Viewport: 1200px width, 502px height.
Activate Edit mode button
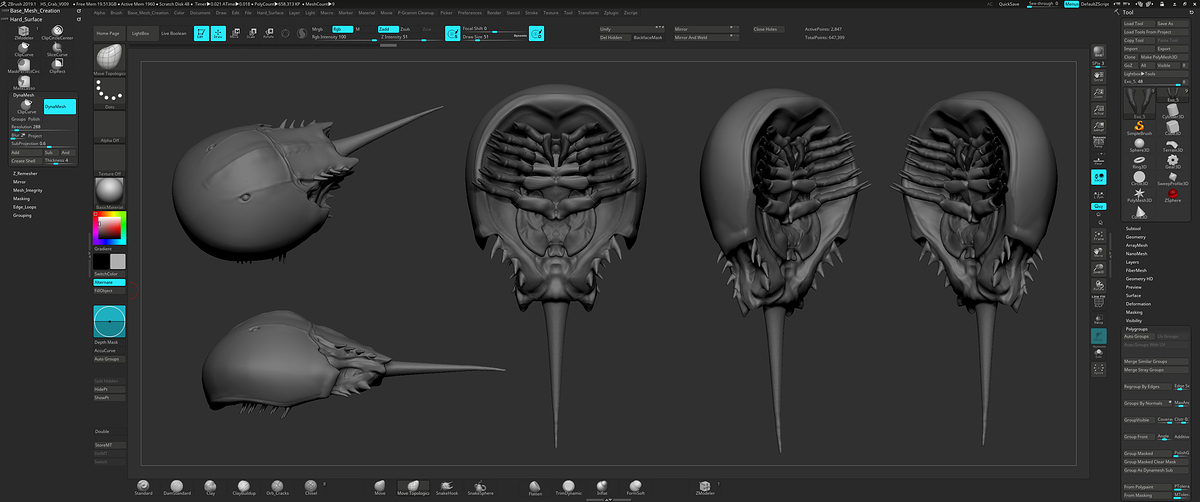200,33
